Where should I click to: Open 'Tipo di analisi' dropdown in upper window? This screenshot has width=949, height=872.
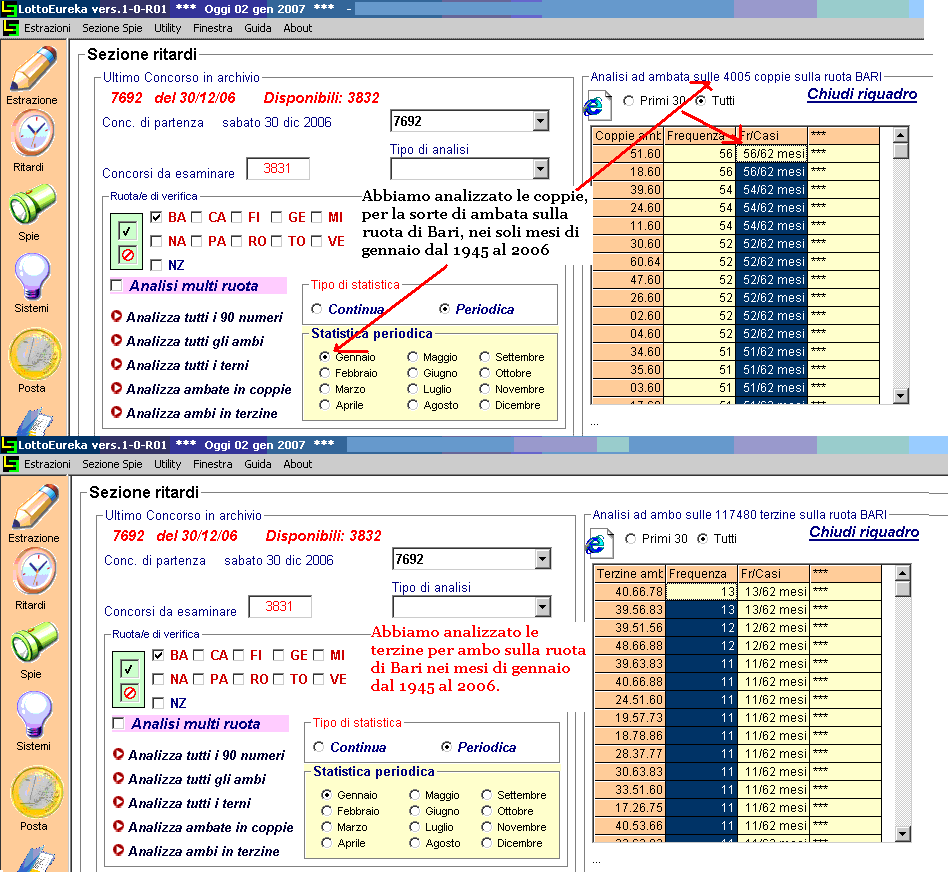(541, 169)
